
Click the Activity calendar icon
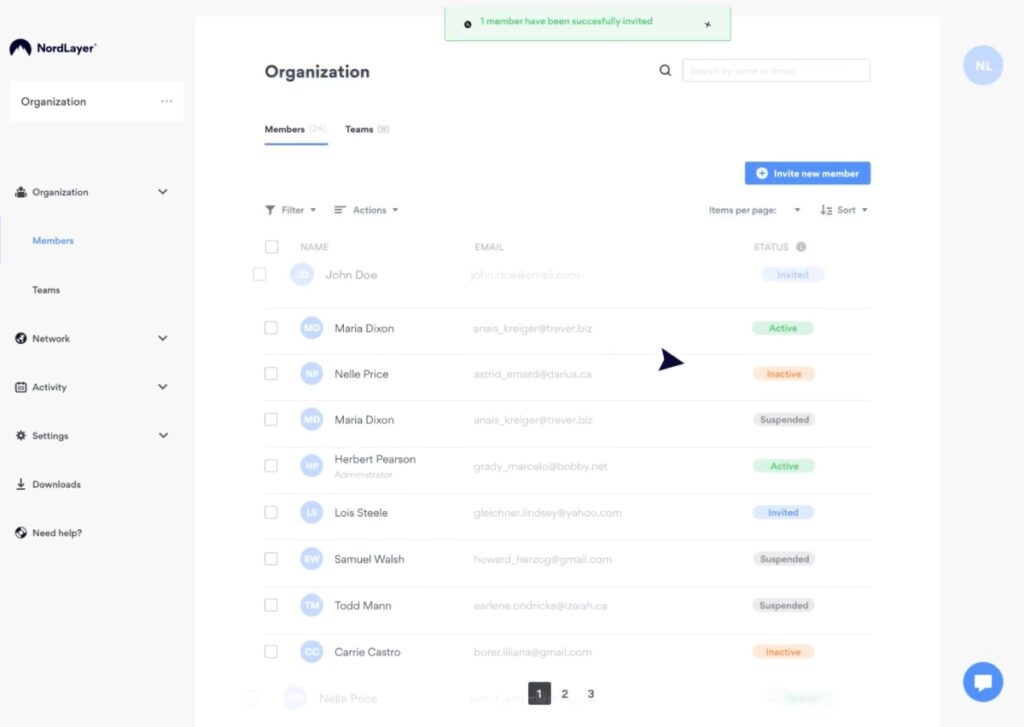click(x=21, y=387)
